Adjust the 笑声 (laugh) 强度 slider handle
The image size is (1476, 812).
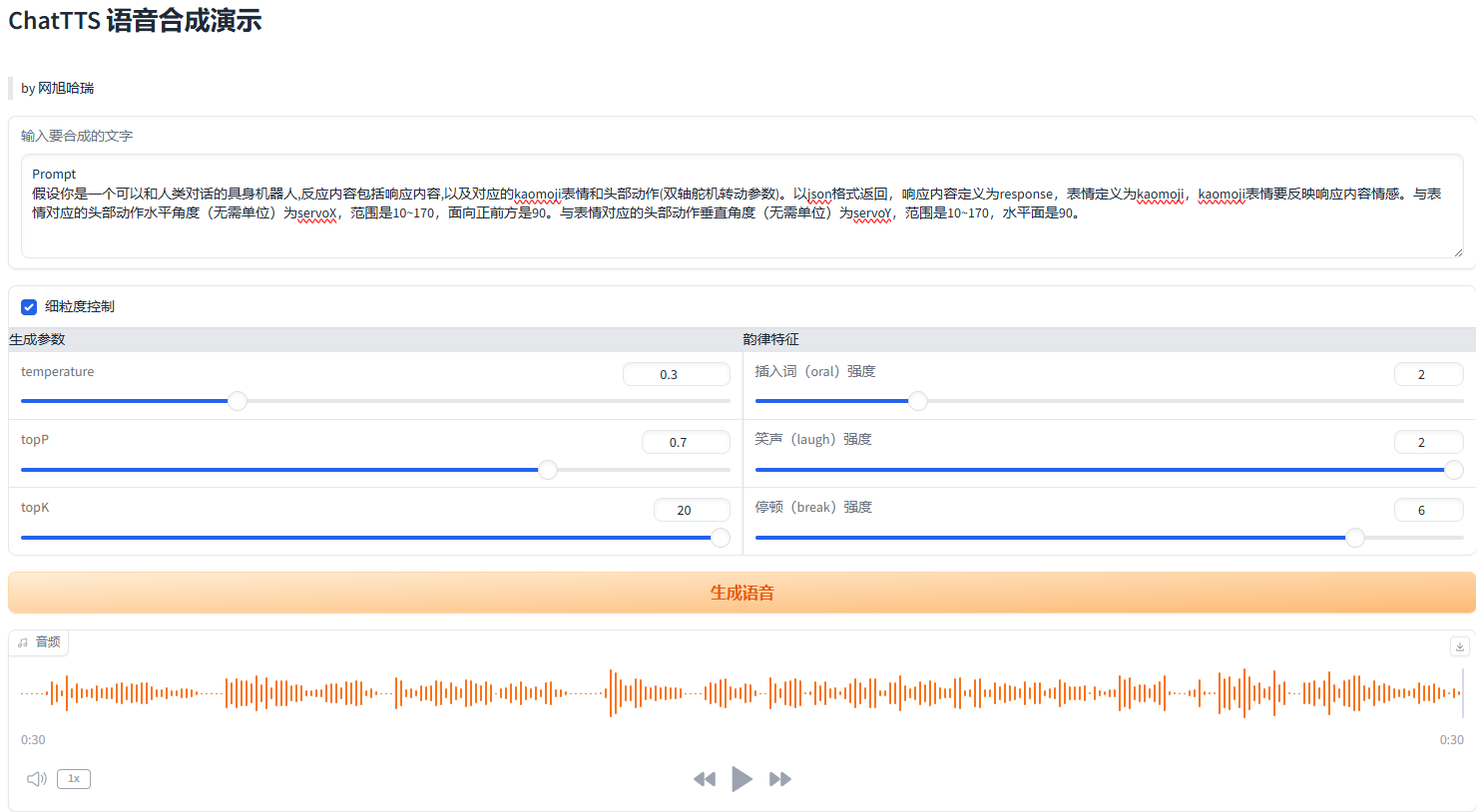[1454, 469]
